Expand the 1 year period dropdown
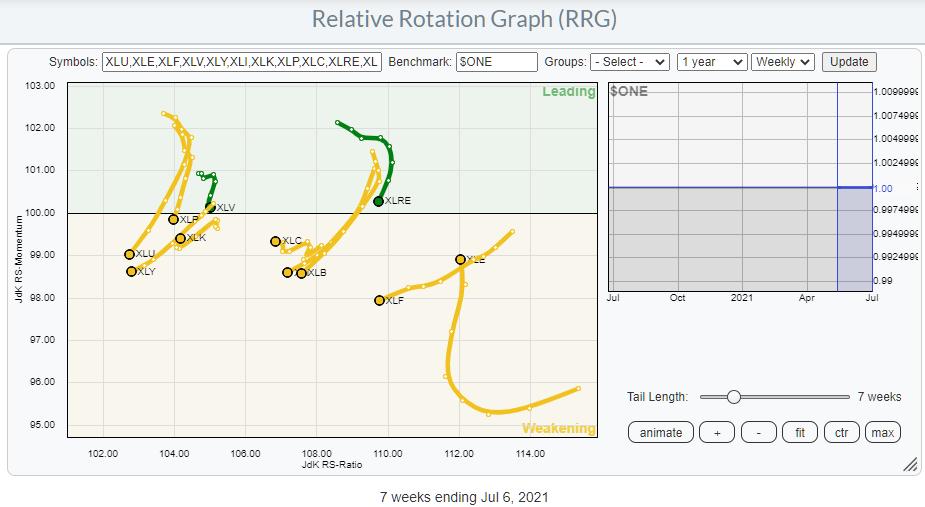This screenshot has height=507, width=925. click(711, 62)
